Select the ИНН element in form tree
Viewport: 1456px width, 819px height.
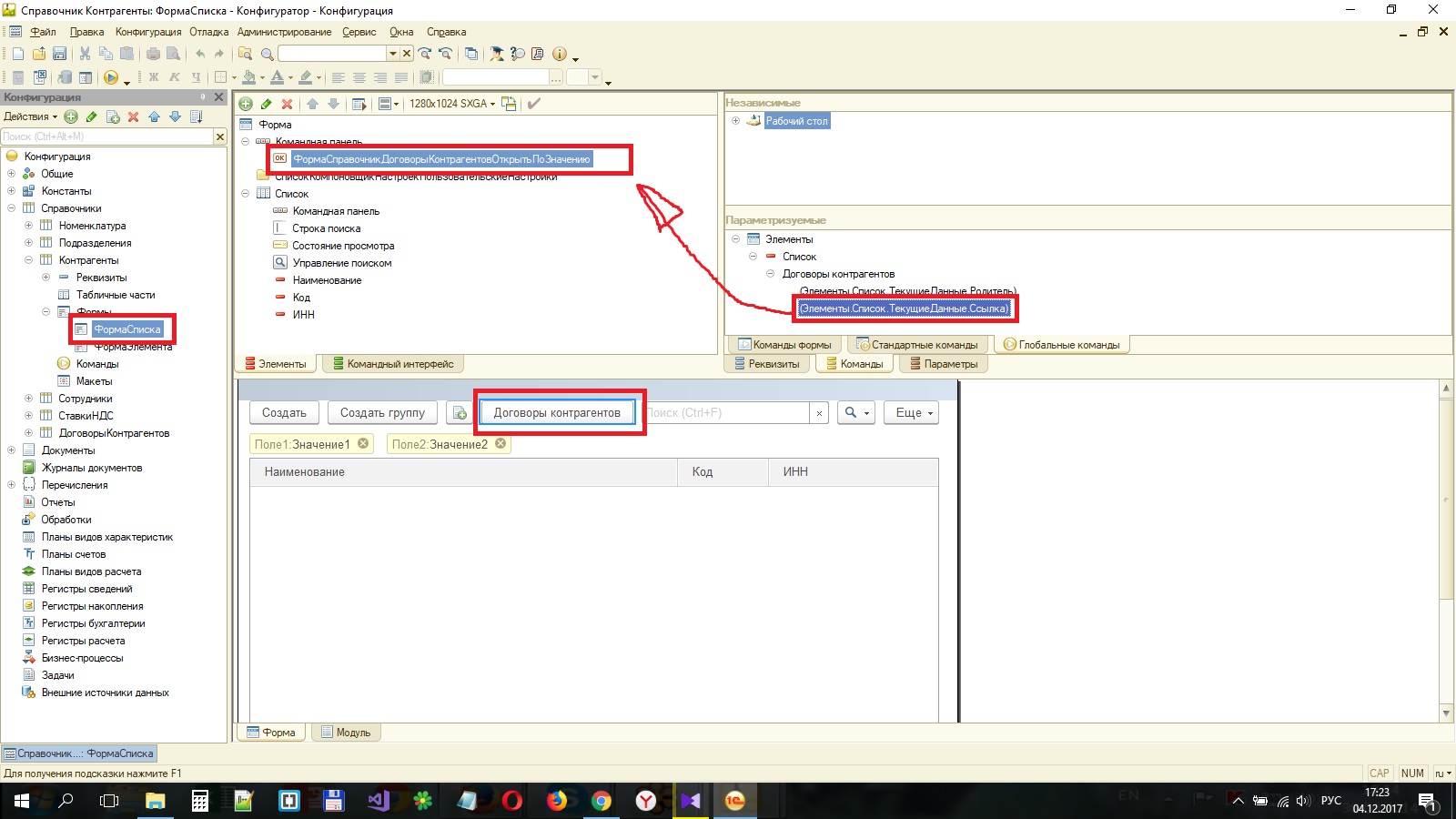pos(303,315)
